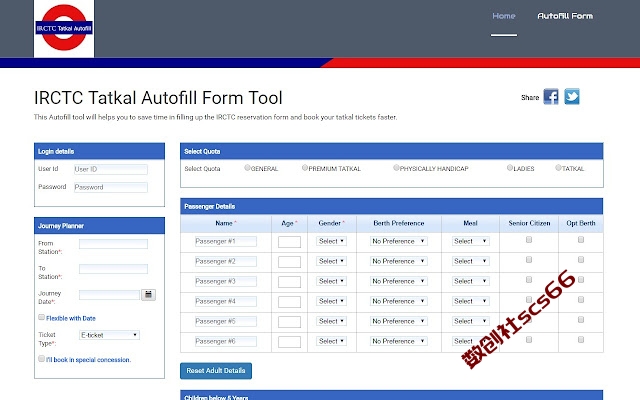The image size is (640, 400).
Task: Open Meal dropdown for Passenger #5
Action: 470,321
